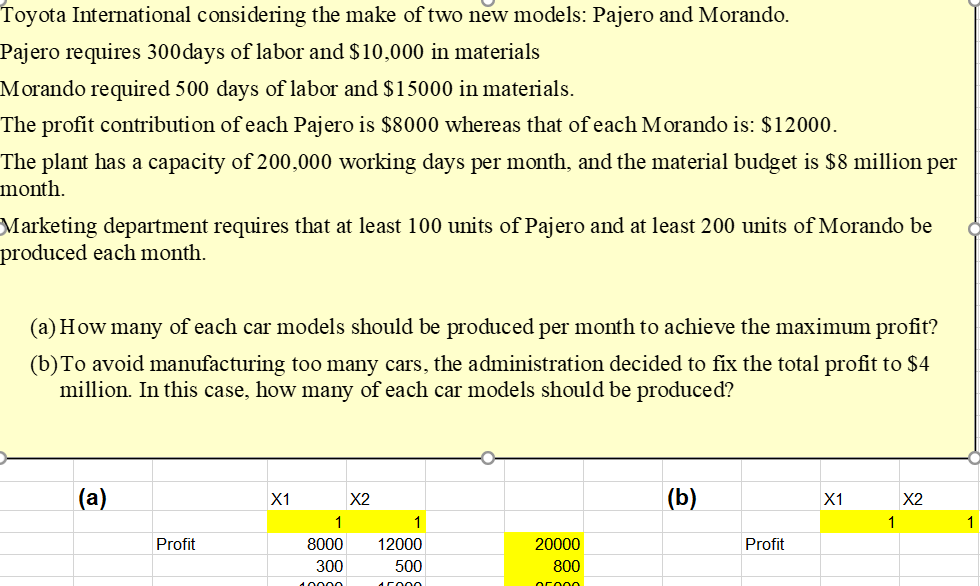
Task: Click the left-edge resize handle of the text box
Action: (x=4, y=231)
